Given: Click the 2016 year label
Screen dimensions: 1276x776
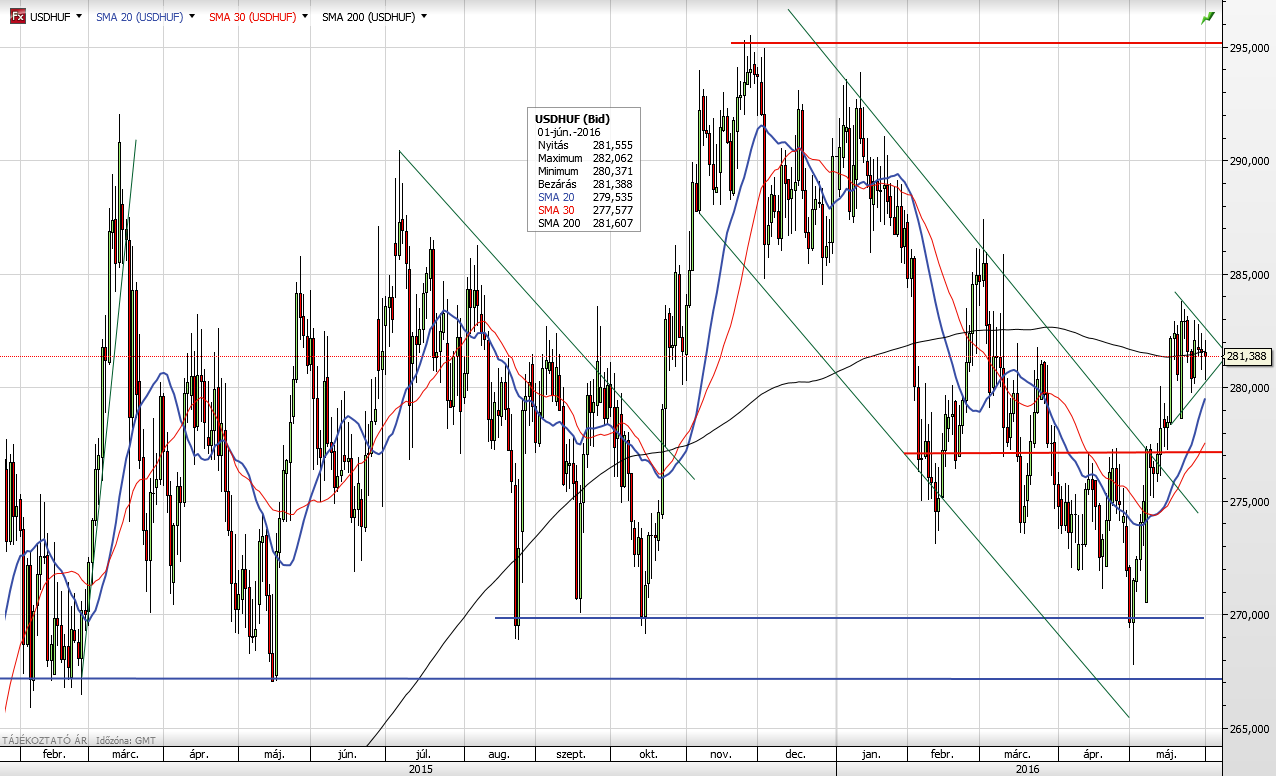Looking at the screenshot, I should (x=1027, y=768).
